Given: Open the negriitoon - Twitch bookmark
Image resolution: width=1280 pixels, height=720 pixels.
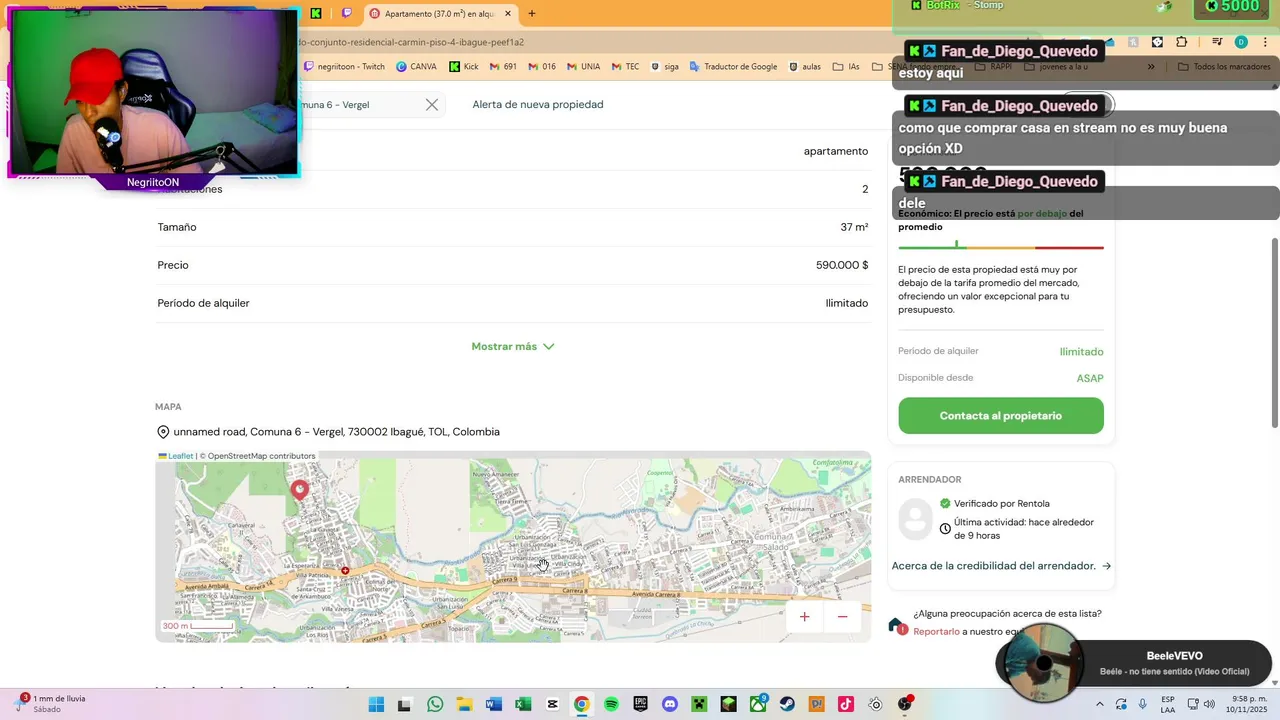Looking at the screenshot, I should 345,67.
